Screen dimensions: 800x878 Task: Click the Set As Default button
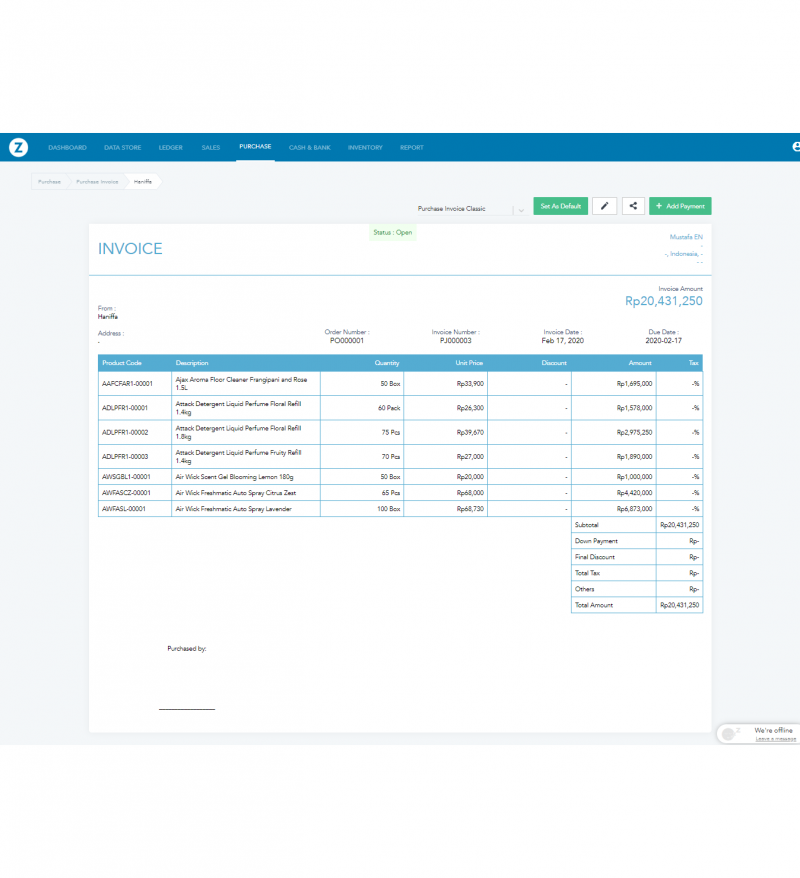point(561,205)
